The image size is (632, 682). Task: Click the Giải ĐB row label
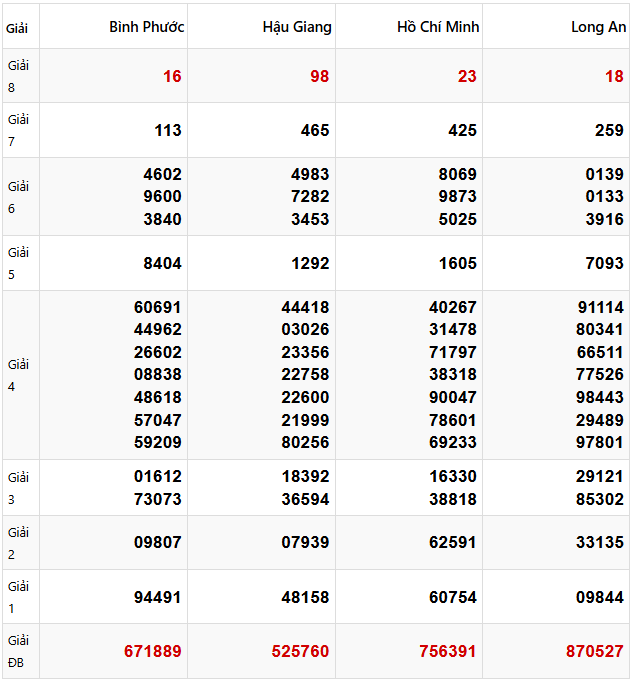(x=19, y=650)
